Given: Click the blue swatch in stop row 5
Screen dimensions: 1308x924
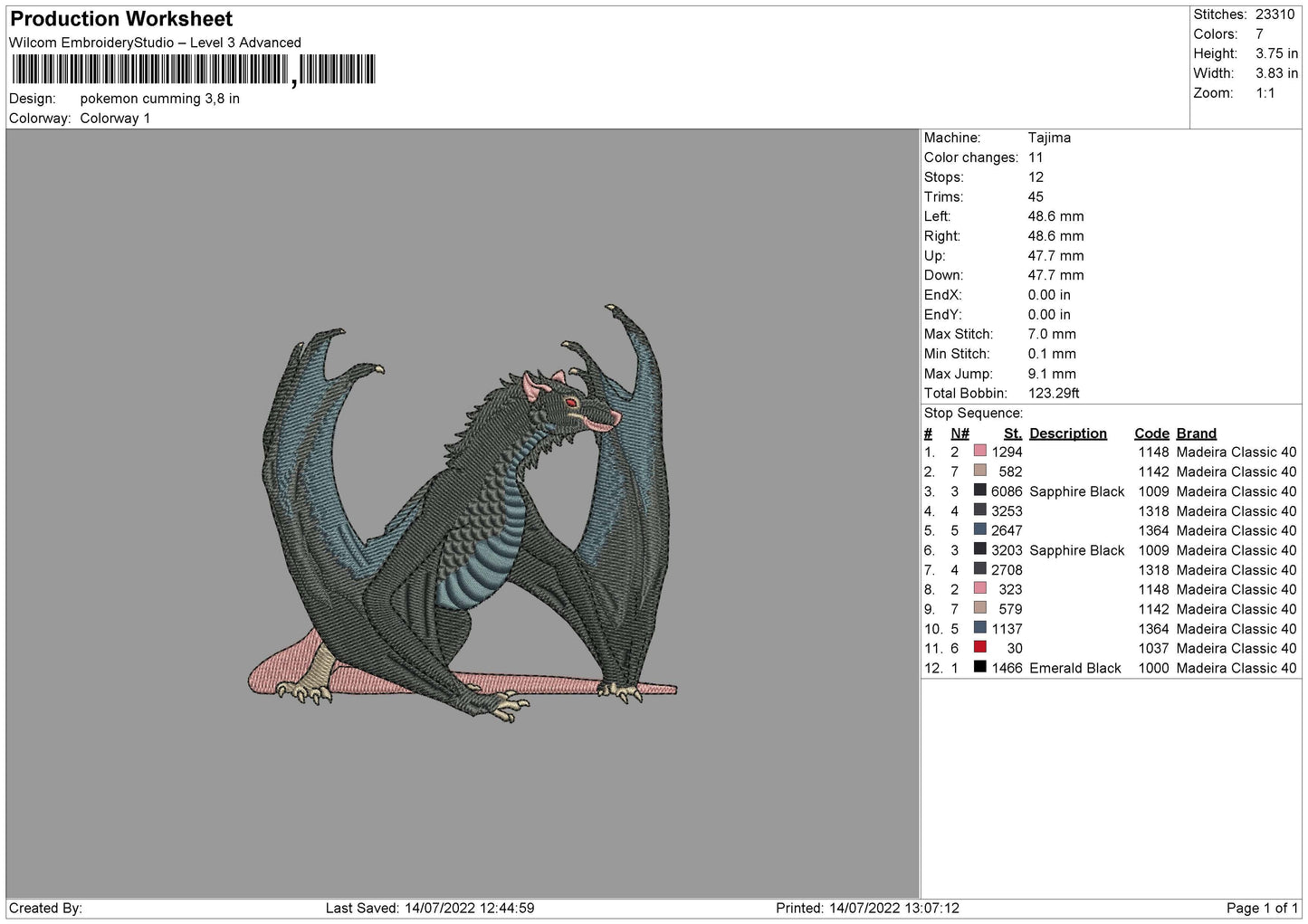Looking at the screenshot, I should 979,529.
